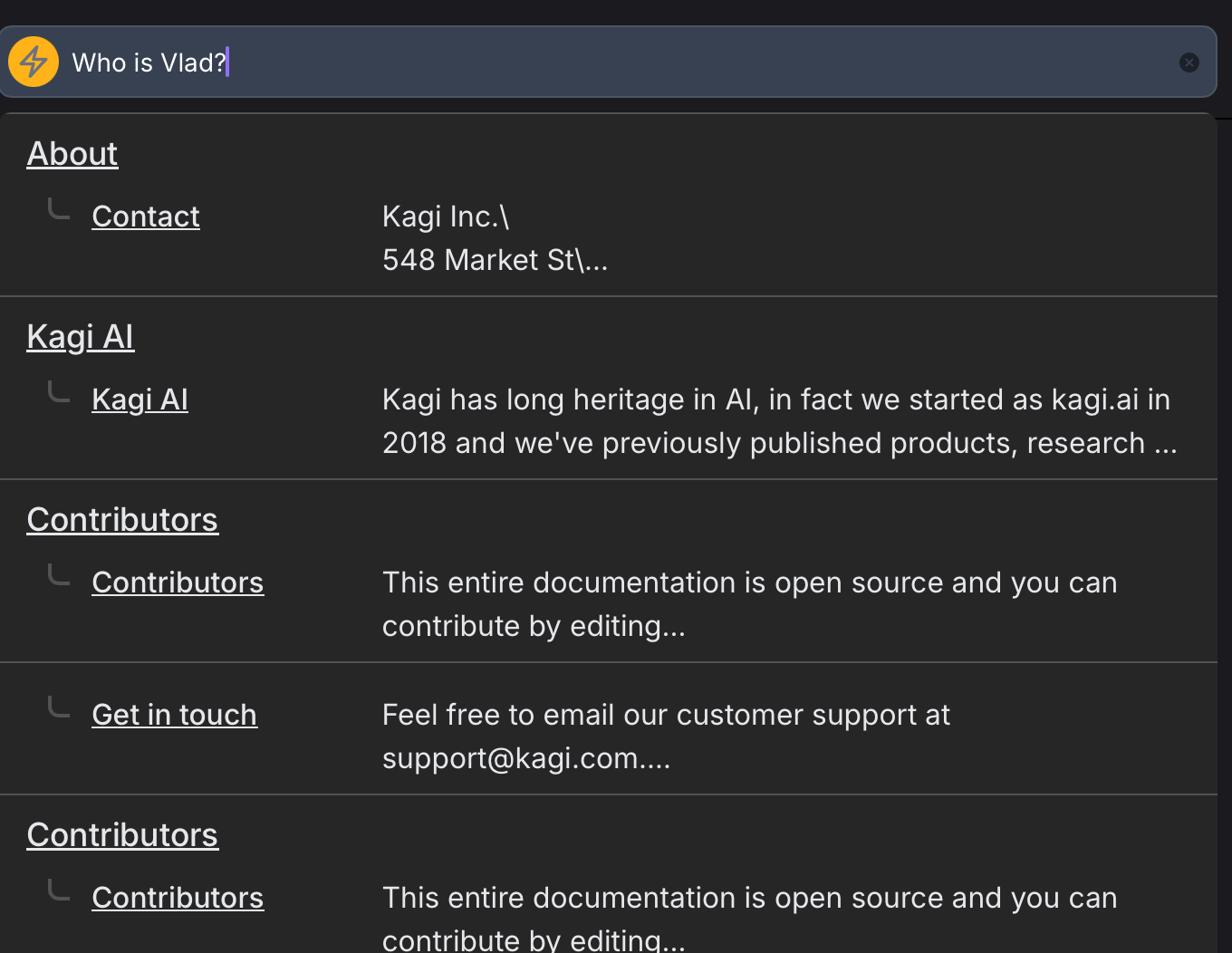Click the orange lightning bolt icon
Viewport: 1232px width, 953px height.
click(34, 63)
